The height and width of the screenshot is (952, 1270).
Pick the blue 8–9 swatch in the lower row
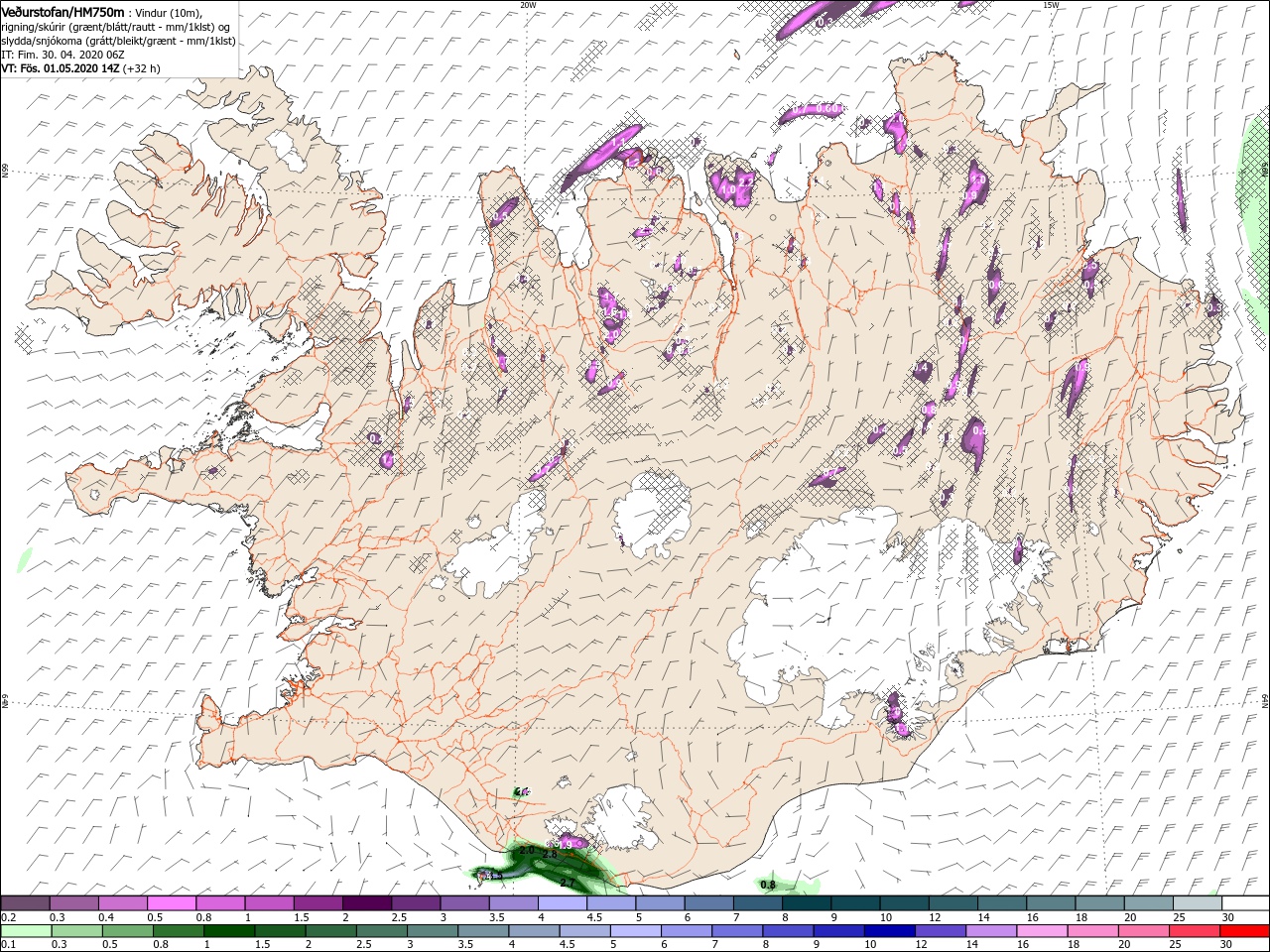tap(788, 931)
